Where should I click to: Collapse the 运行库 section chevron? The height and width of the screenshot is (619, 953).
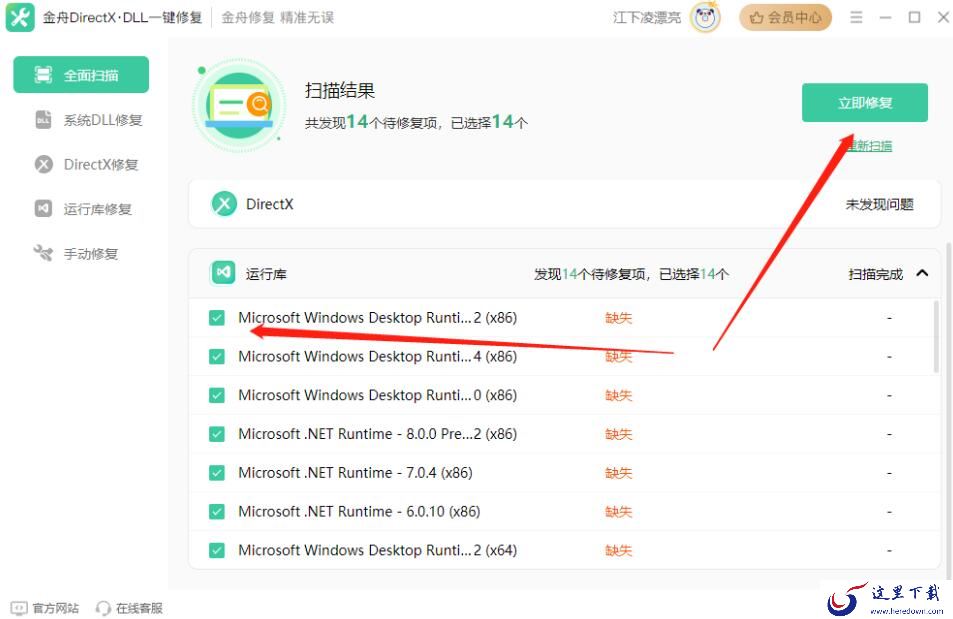922,273
